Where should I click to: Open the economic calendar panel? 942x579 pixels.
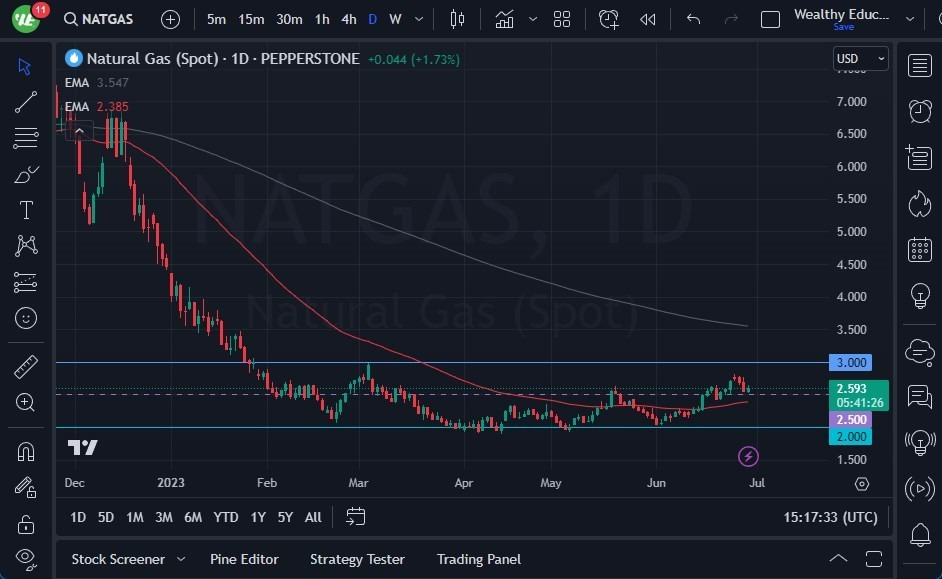tap(920, 249)
